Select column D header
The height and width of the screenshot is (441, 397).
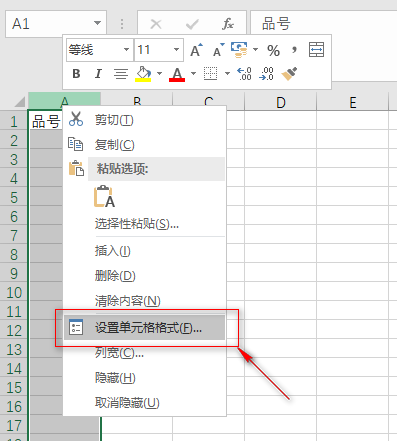click(x=281, y=102)
